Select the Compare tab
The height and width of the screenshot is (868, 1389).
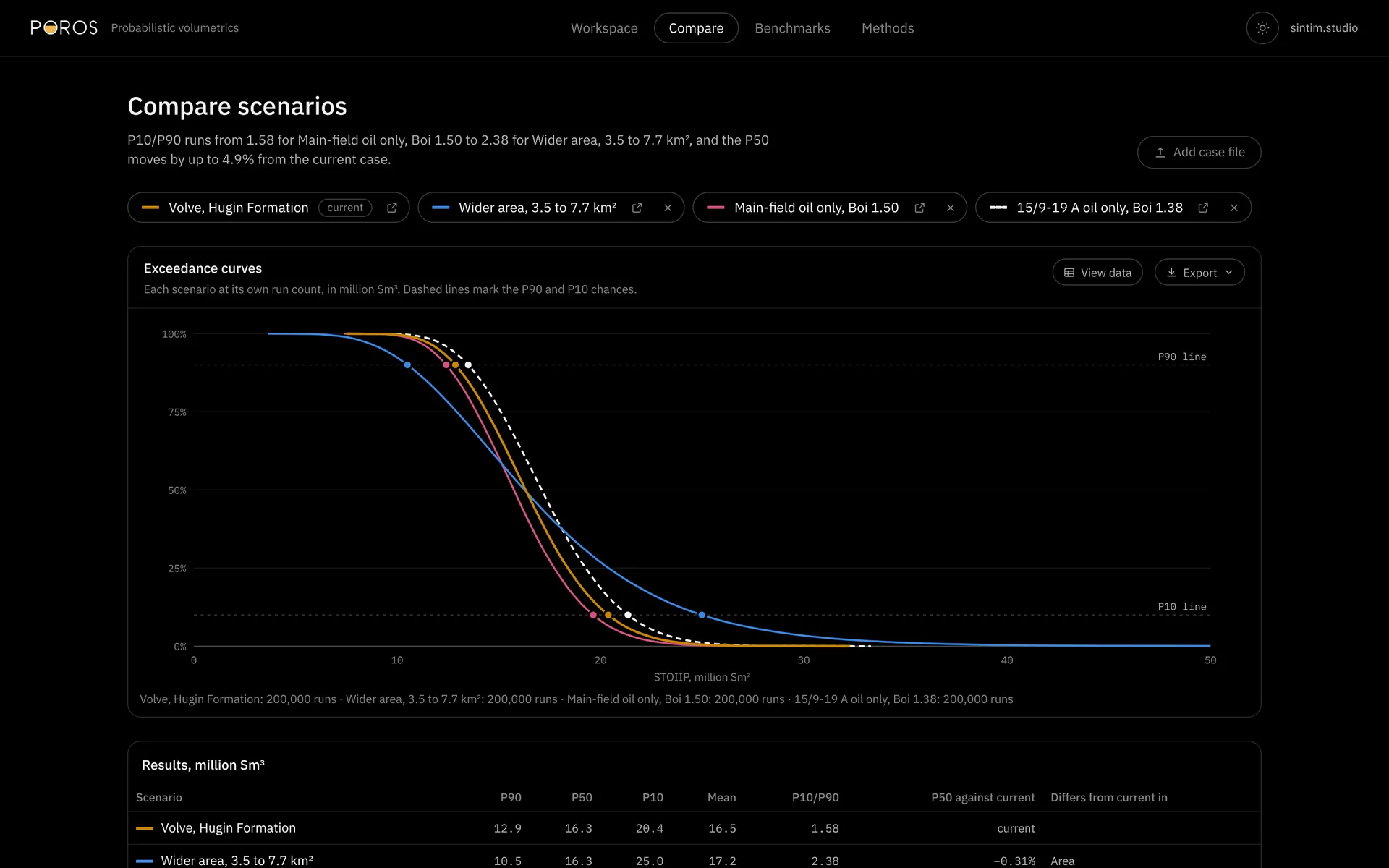click(x=696, y=28)
